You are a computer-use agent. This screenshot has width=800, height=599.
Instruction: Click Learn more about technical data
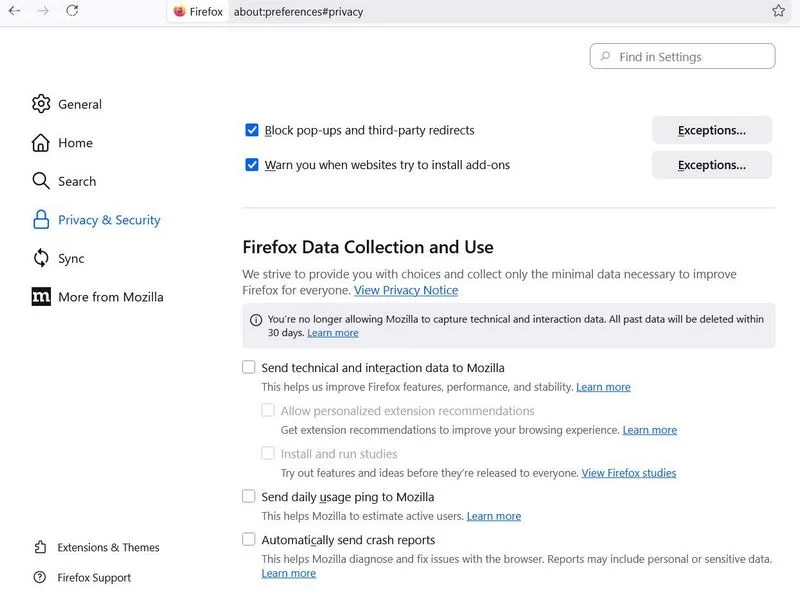click(603, 387)
